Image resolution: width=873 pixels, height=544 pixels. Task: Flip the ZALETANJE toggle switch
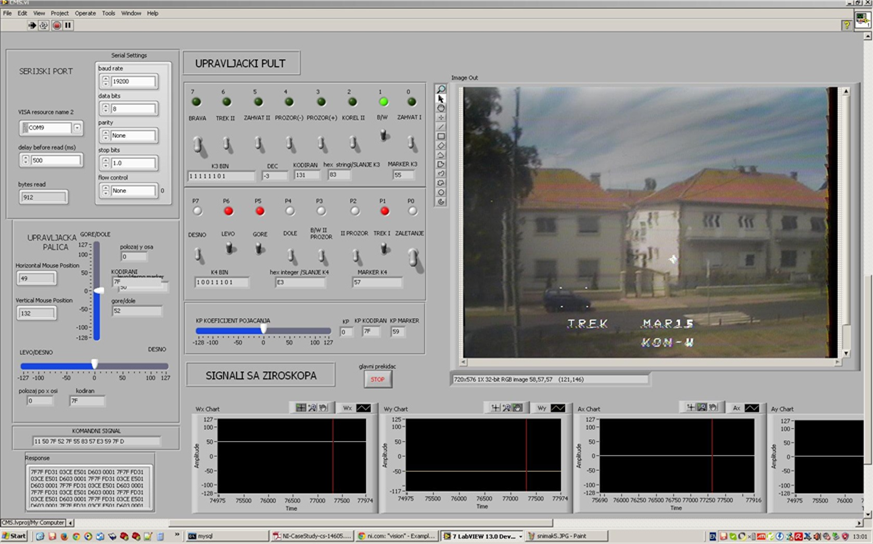pos(410,259)
